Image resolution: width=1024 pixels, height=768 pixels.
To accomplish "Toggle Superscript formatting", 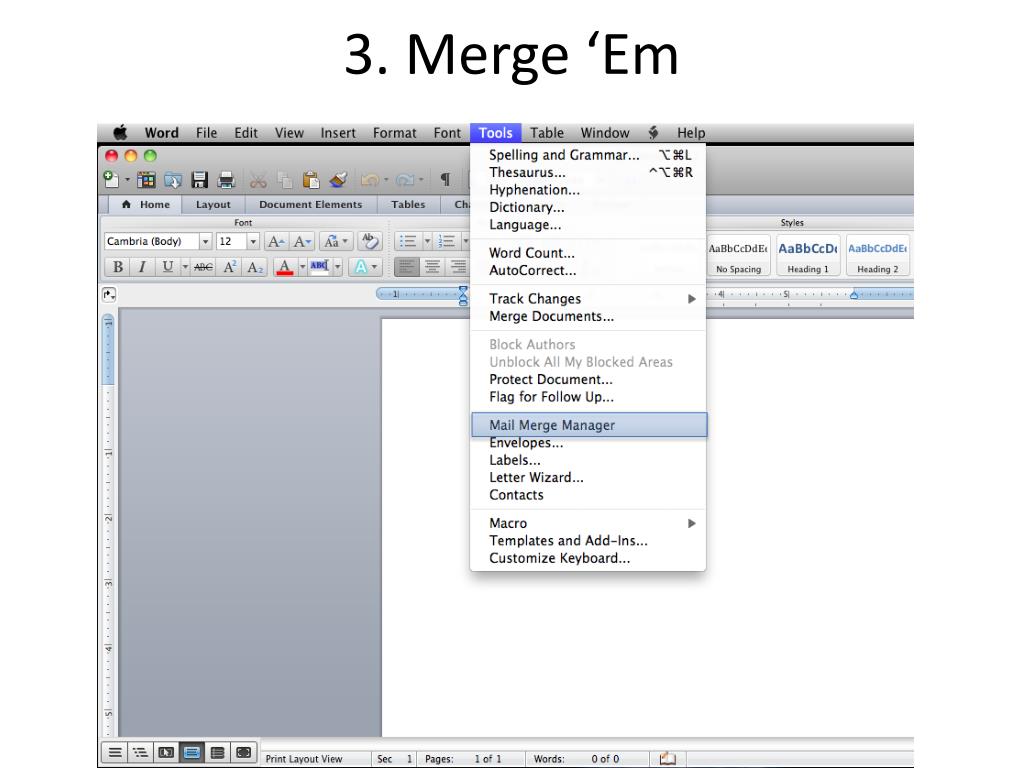I will [x=229, y=266].
